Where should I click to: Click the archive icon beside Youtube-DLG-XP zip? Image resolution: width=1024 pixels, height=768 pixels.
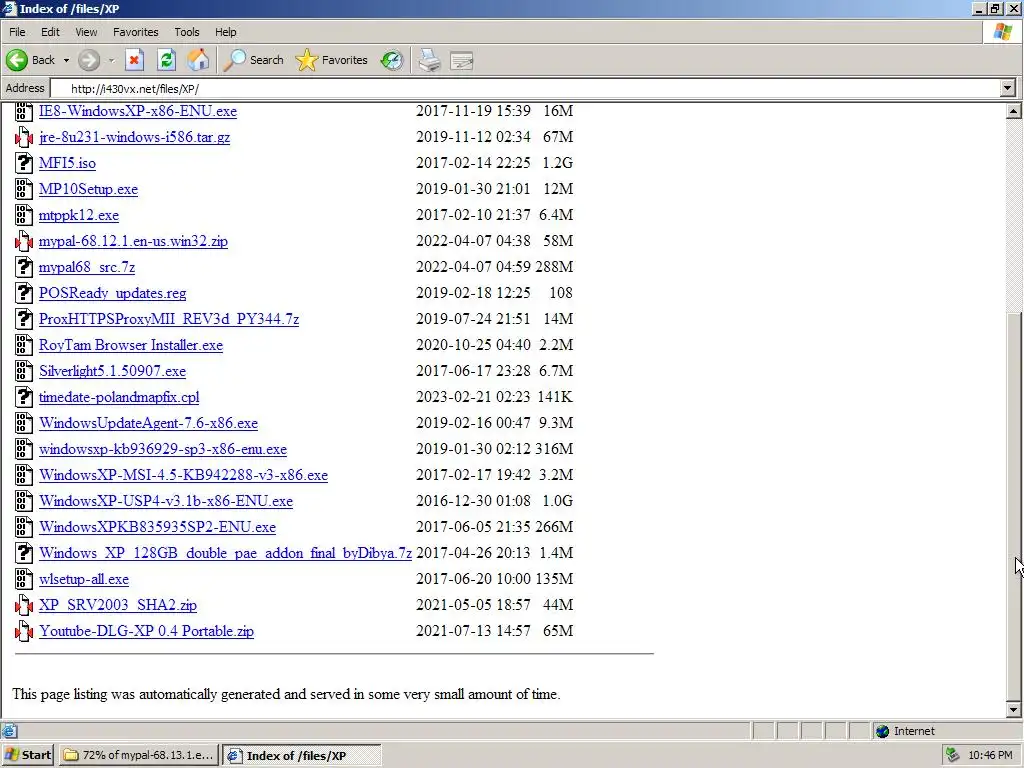pyautogui.click(x=24, y=631)
